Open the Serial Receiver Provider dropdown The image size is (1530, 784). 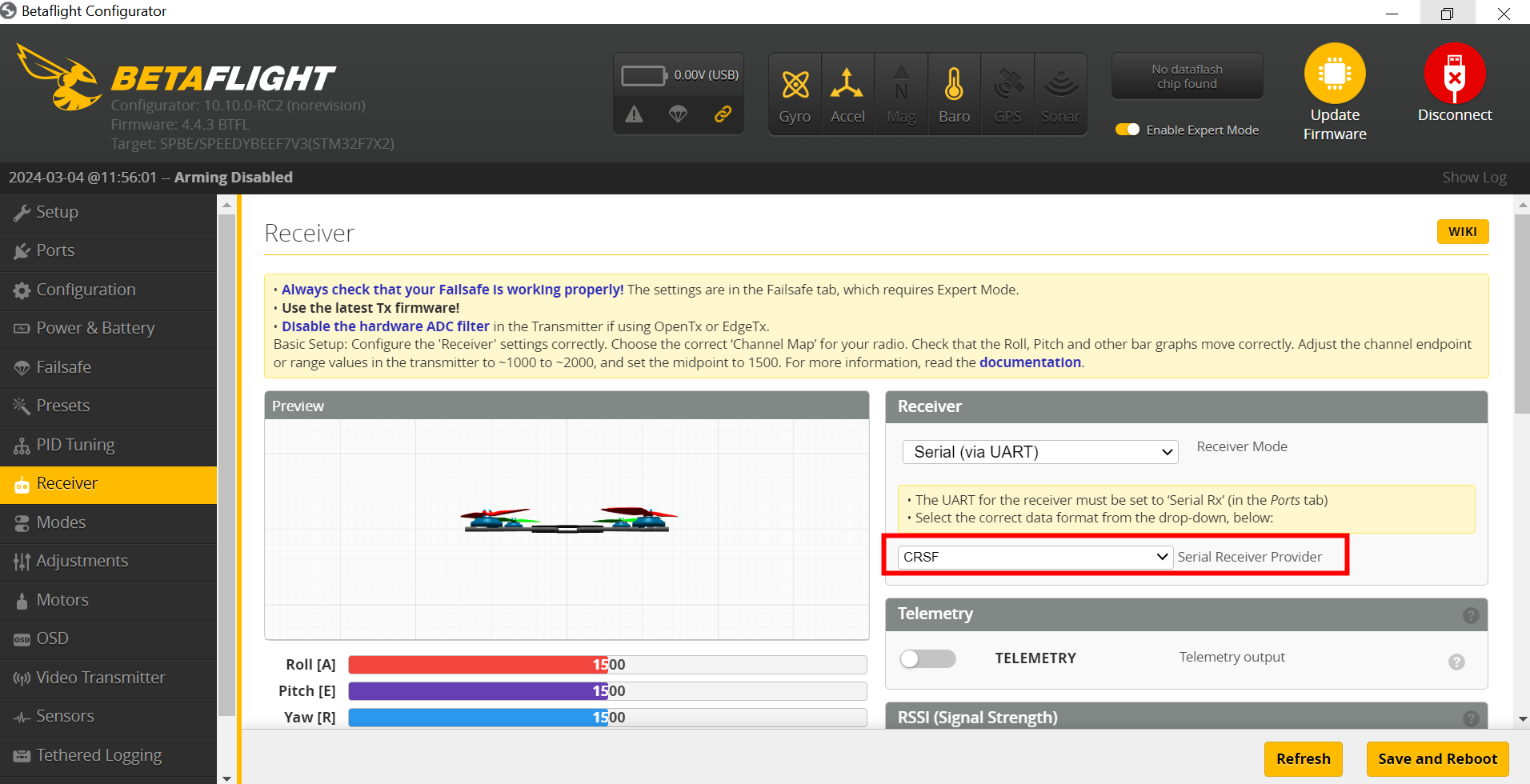pyautogui.click(x=1035, y=557)
